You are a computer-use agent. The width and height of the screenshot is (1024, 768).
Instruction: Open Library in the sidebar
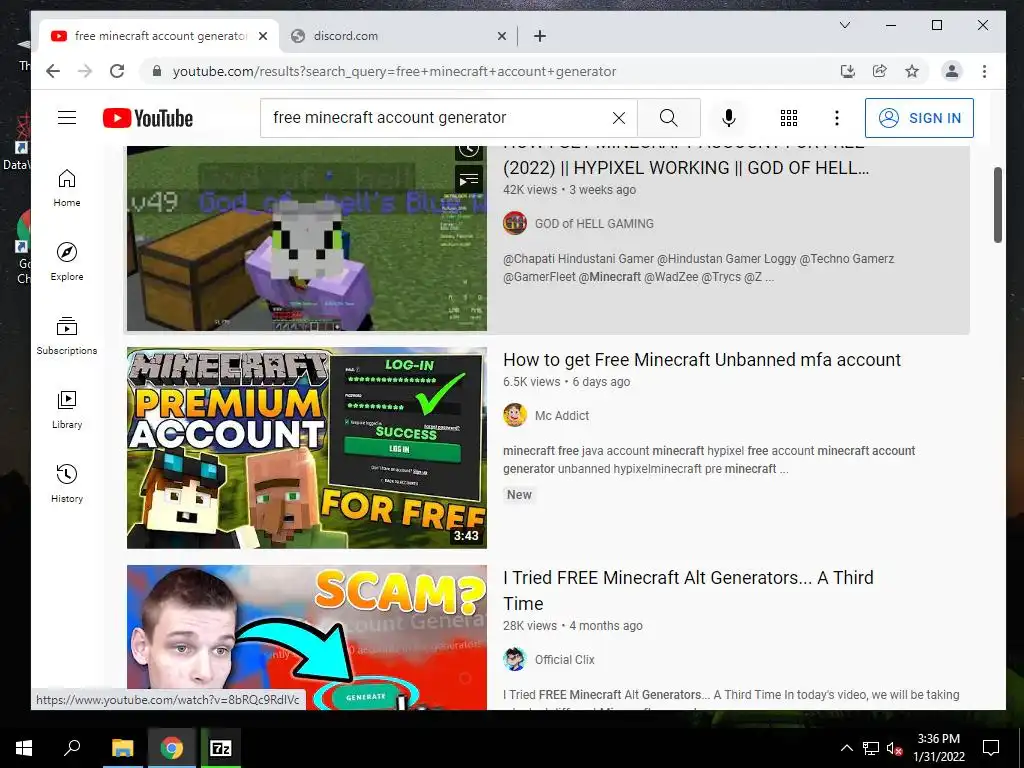pyautogui.click(x=67, y=409)
